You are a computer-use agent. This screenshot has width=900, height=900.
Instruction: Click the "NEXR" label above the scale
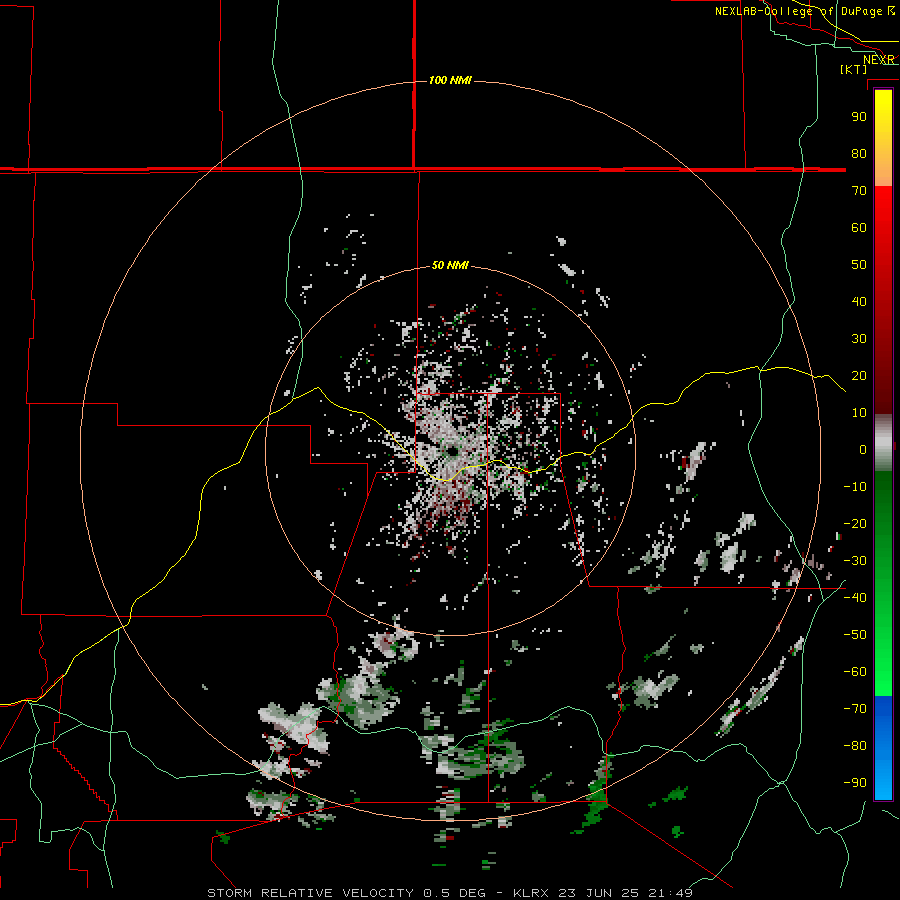click(x=879, y=60)
